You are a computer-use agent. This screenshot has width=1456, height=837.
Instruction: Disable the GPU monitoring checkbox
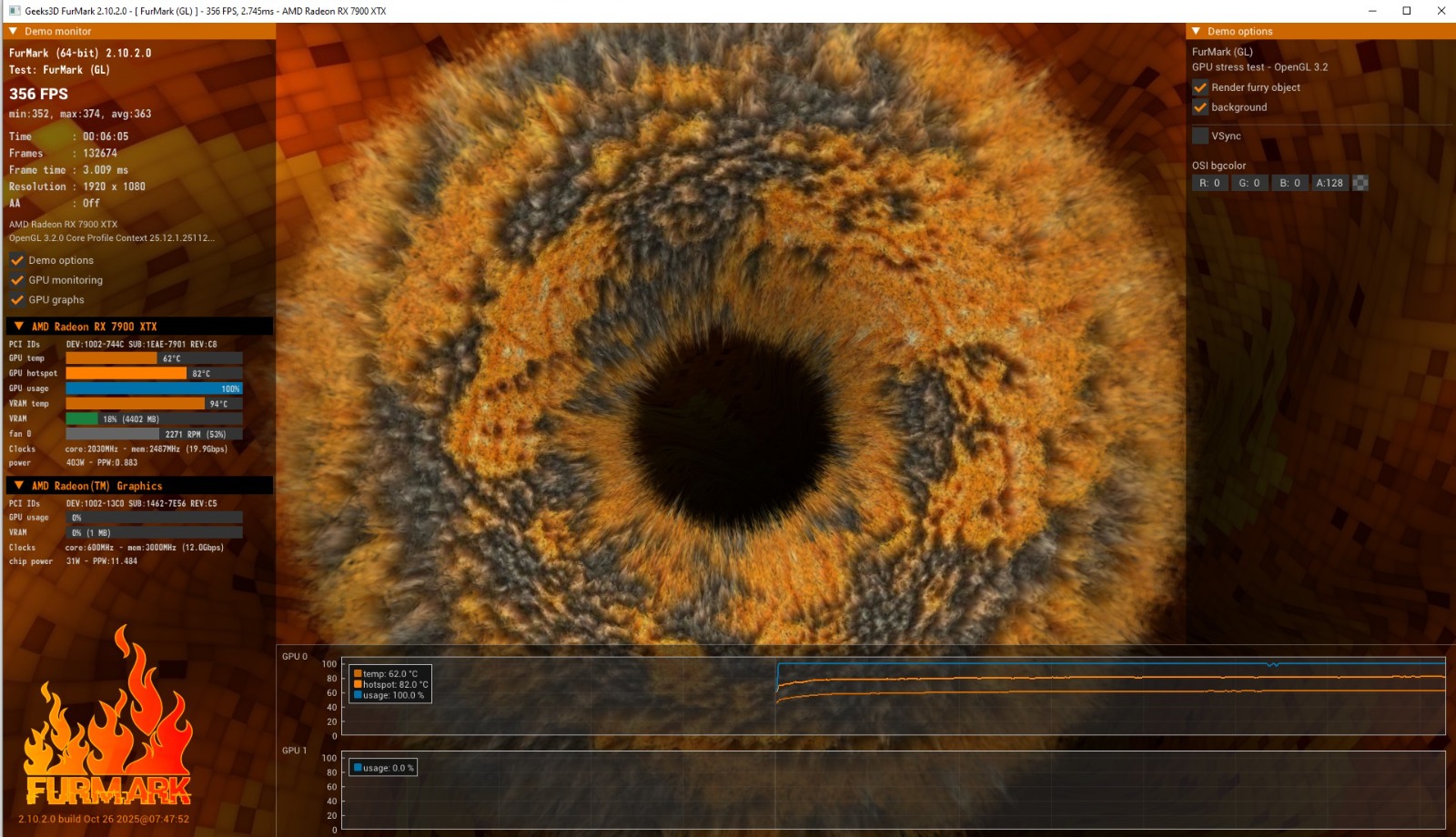click(17, 280)
